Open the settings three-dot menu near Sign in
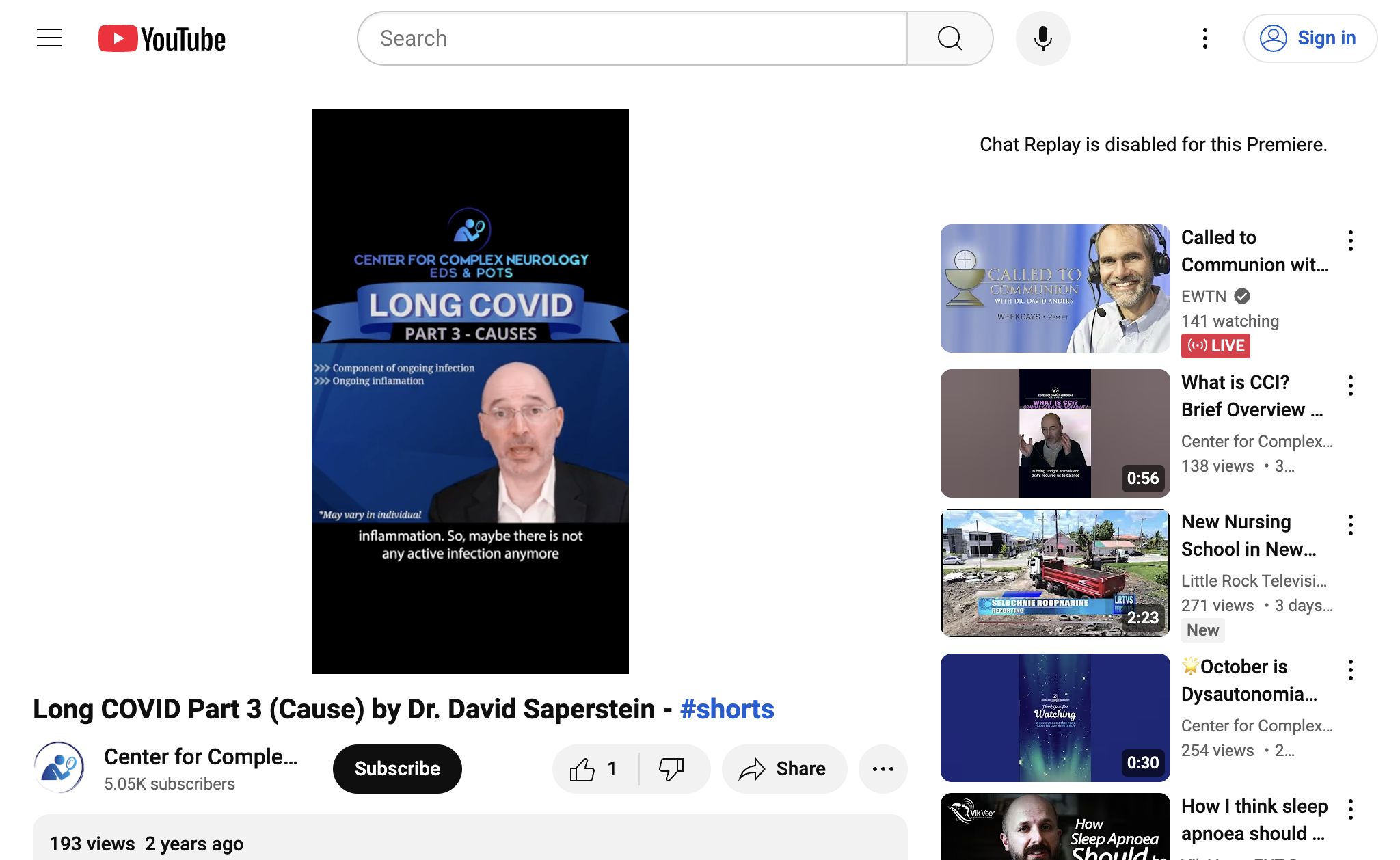Image resolution: width=1400 pixels, height=860 pixels. pyautogui.click(x=1205, y=38)
